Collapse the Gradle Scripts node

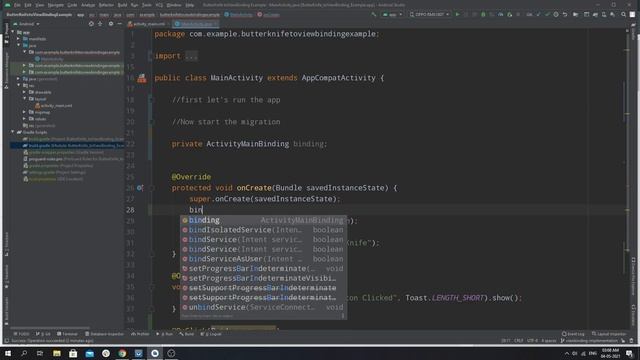pyautogui.click(x=13, y=132)
